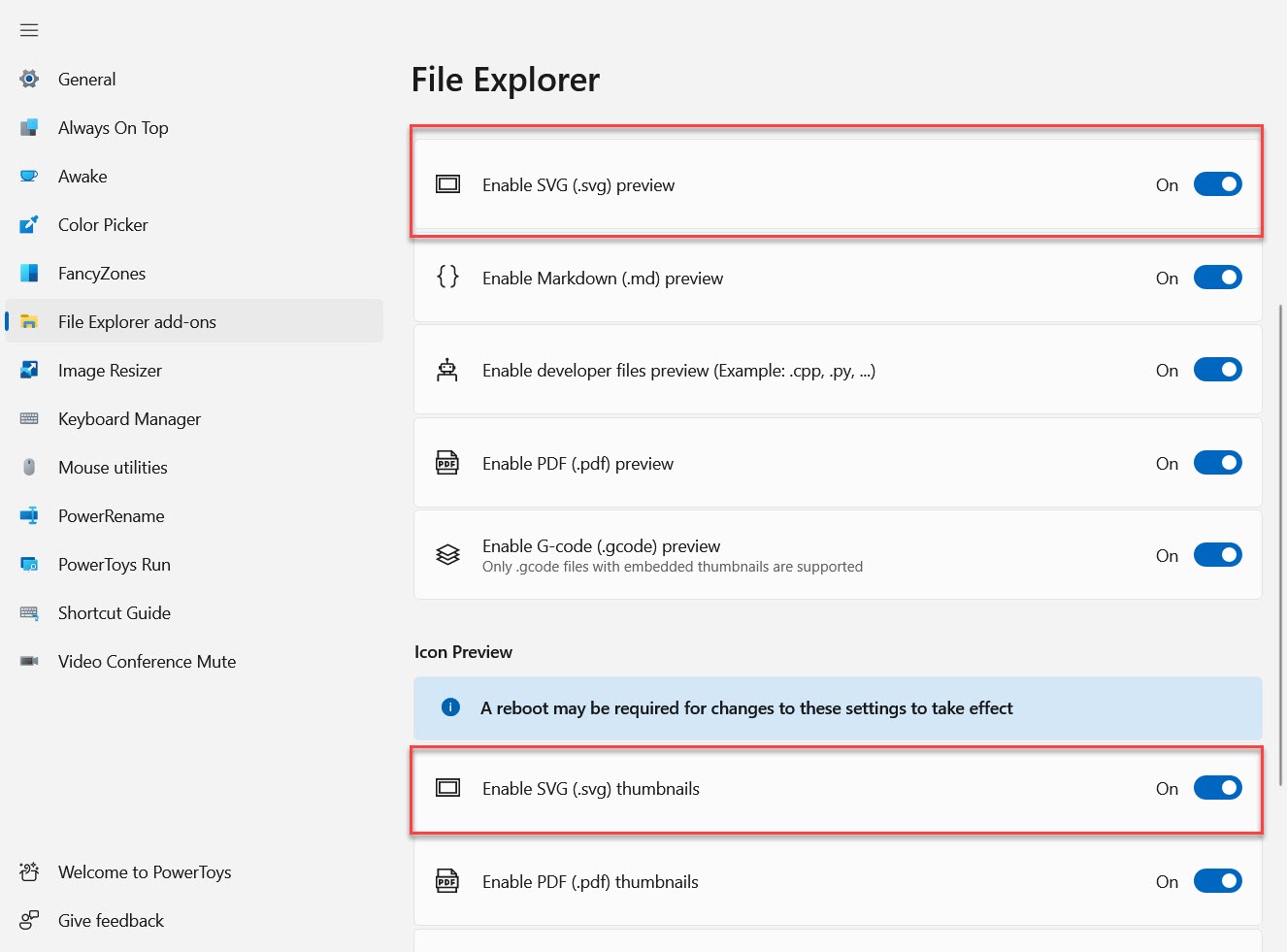
Task: Click 'Enable developer files preview' label
Action: (678, 371)
